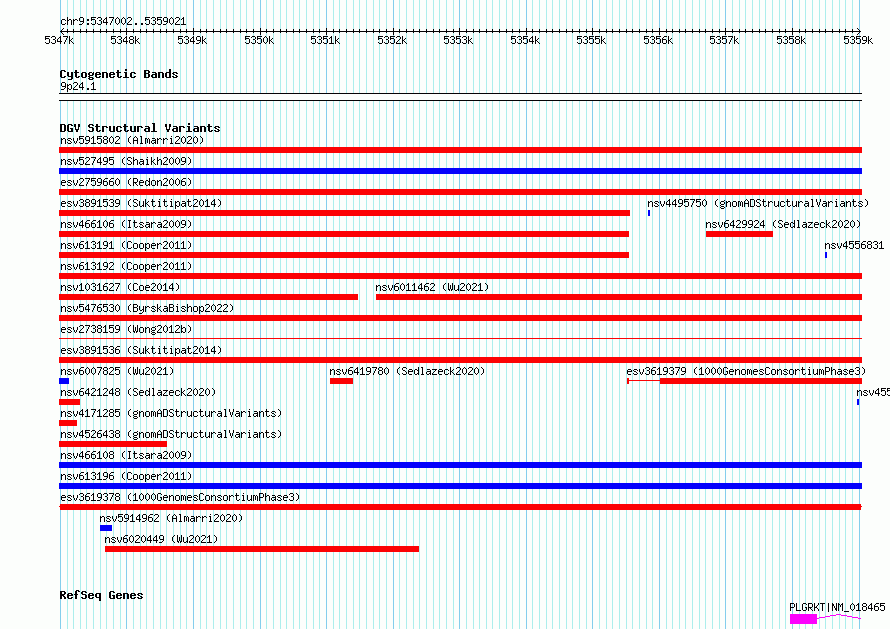Select the red nsv6429924 feature bar
This screenshot has width=890, height=629.
[739, 234]
